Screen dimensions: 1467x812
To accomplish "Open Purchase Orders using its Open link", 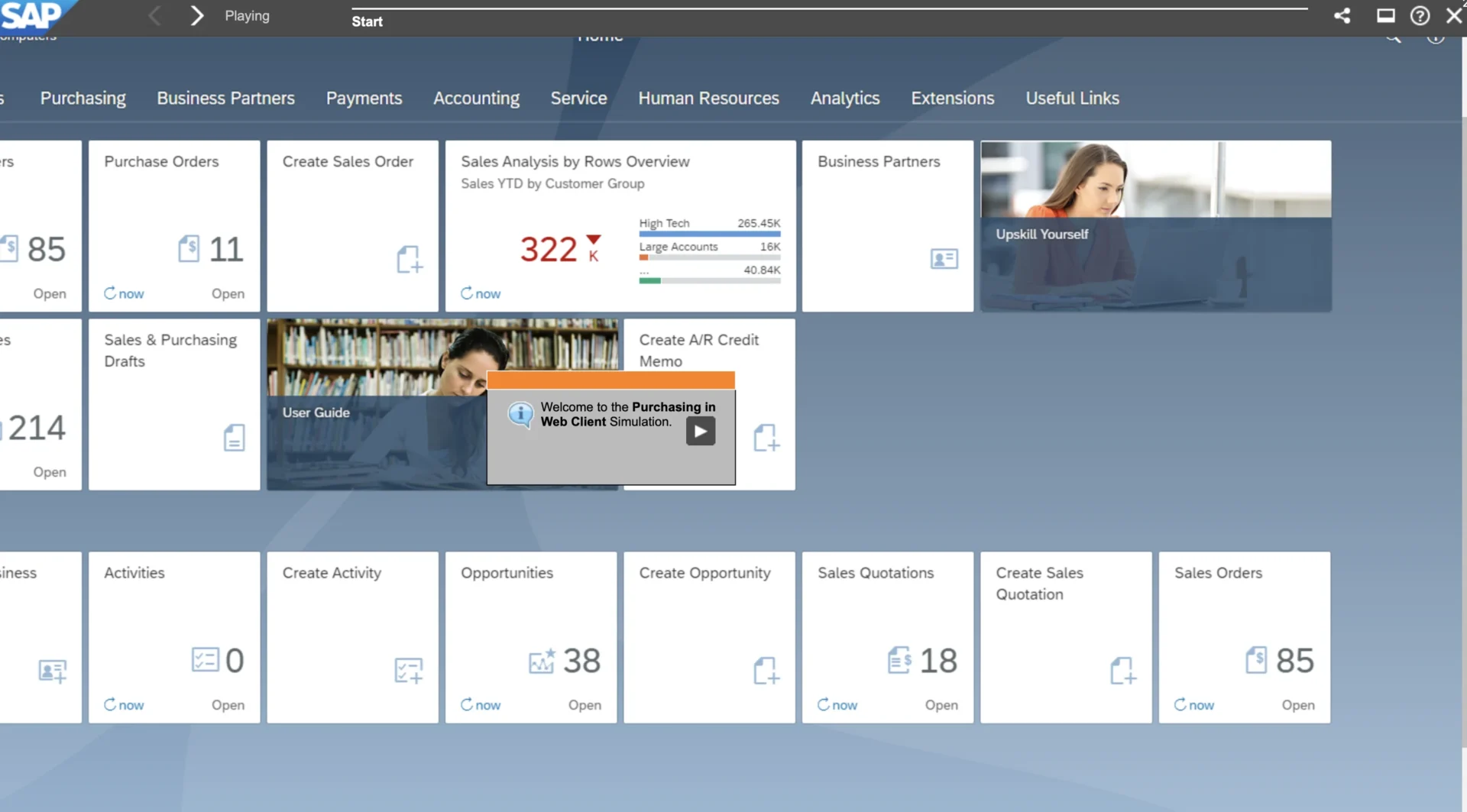I will 228,293.
